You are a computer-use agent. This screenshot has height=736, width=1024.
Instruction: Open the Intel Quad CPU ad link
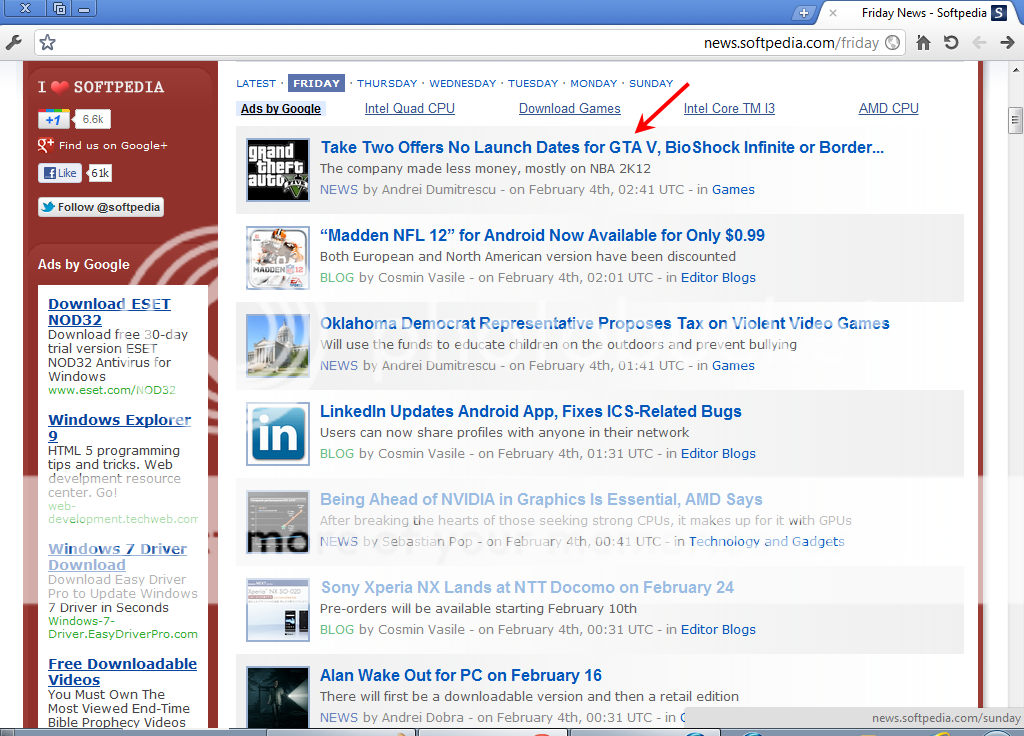click(x=409, y=108)
